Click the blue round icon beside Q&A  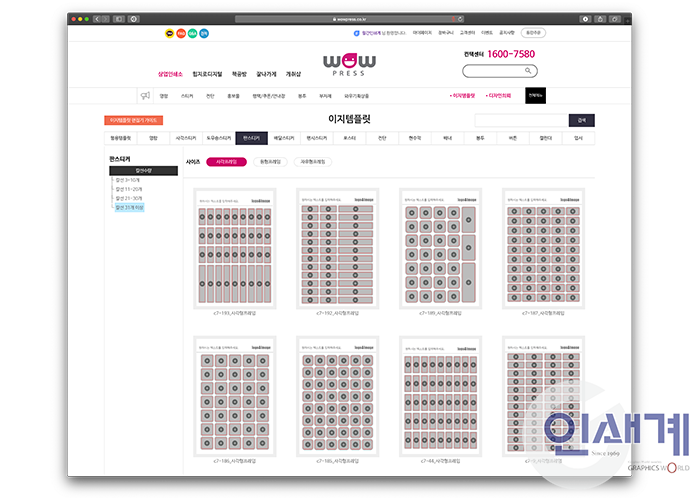(x=204, y=33)
